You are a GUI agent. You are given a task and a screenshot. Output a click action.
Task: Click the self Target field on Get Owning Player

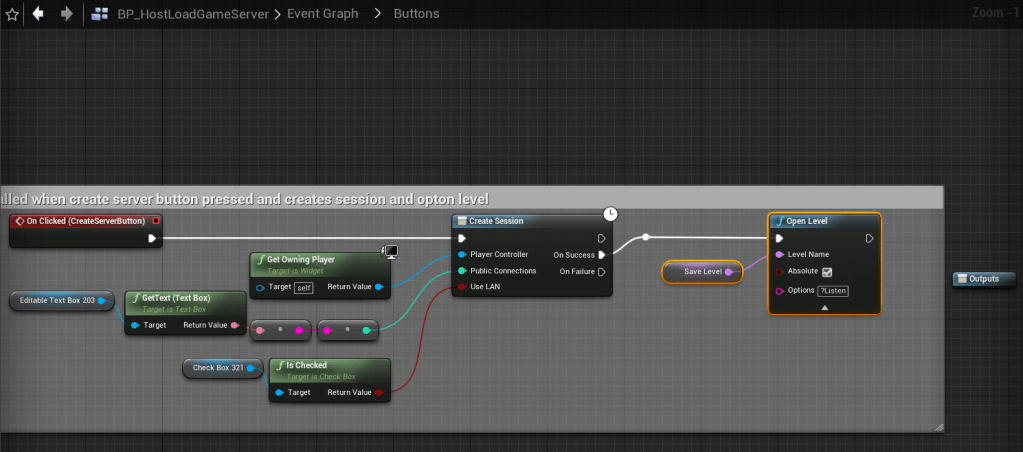click(x=304, y=287)
